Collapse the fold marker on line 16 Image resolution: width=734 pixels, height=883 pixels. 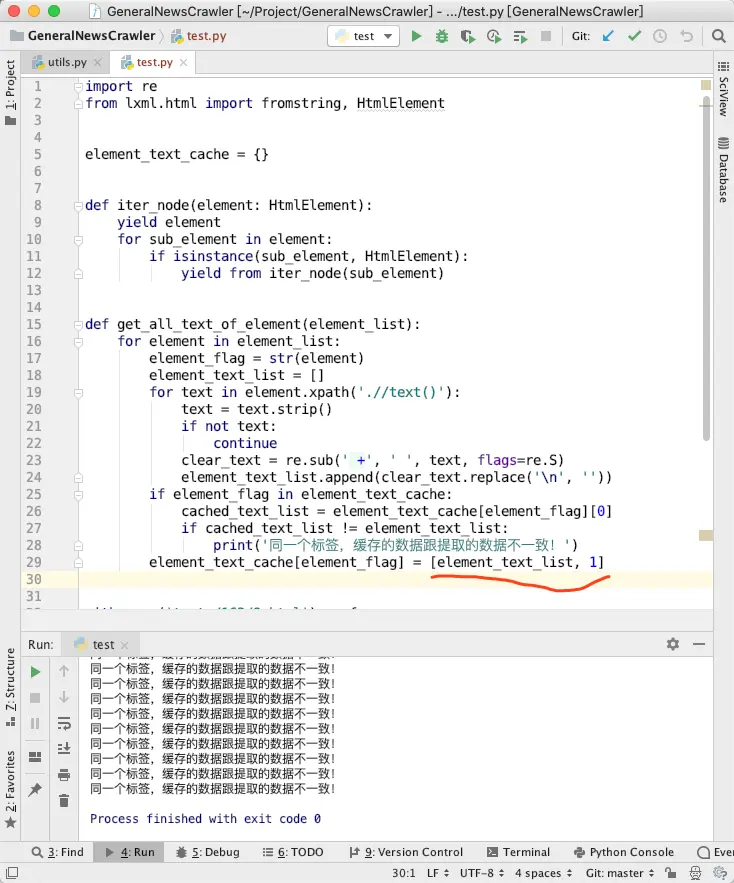(x=78, y=342)
